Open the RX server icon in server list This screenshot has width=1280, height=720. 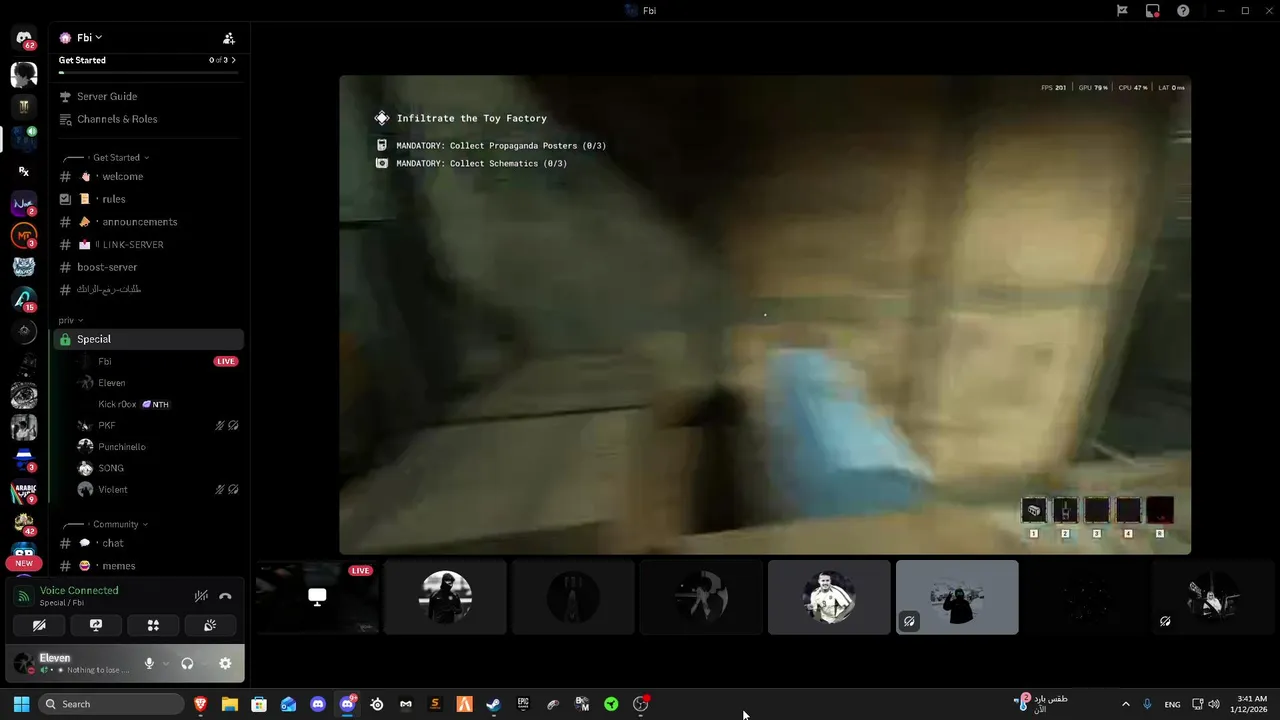[24, 171]
